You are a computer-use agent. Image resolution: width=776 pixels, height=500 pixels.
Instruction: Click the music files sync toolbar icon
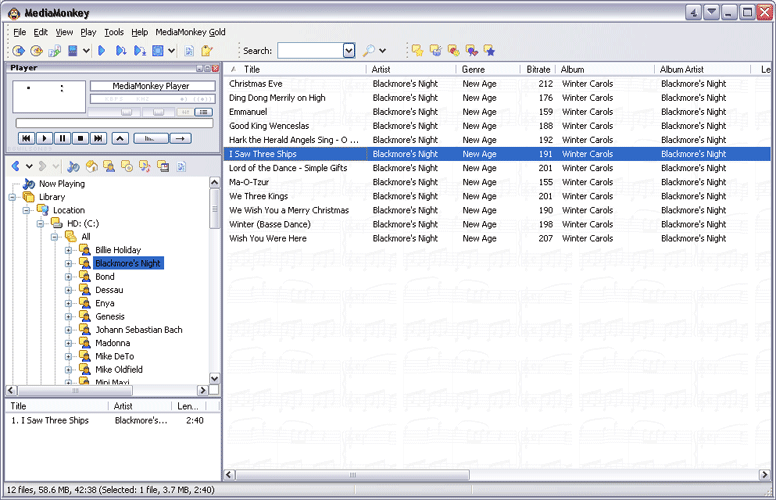point(54,50)
